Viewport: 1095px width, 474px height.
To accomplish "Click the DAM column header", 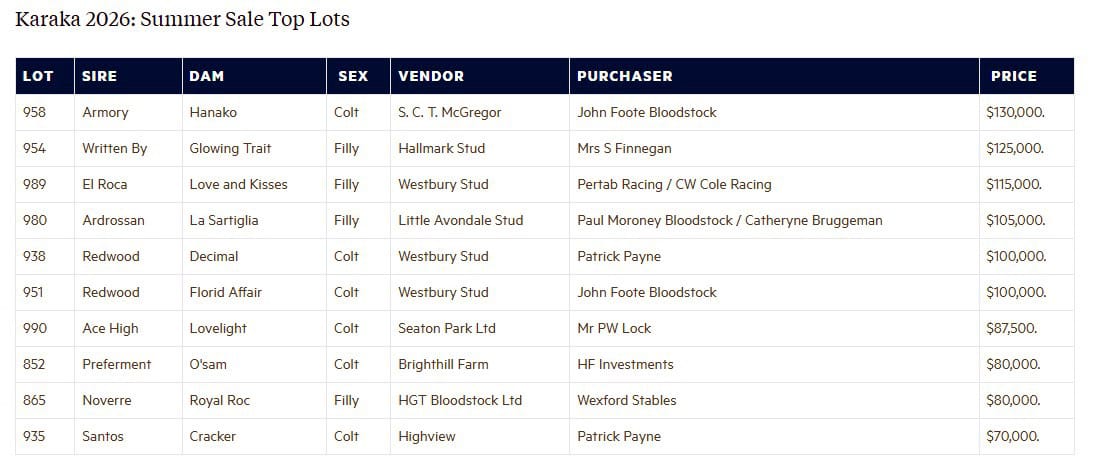I will [207, 76].
